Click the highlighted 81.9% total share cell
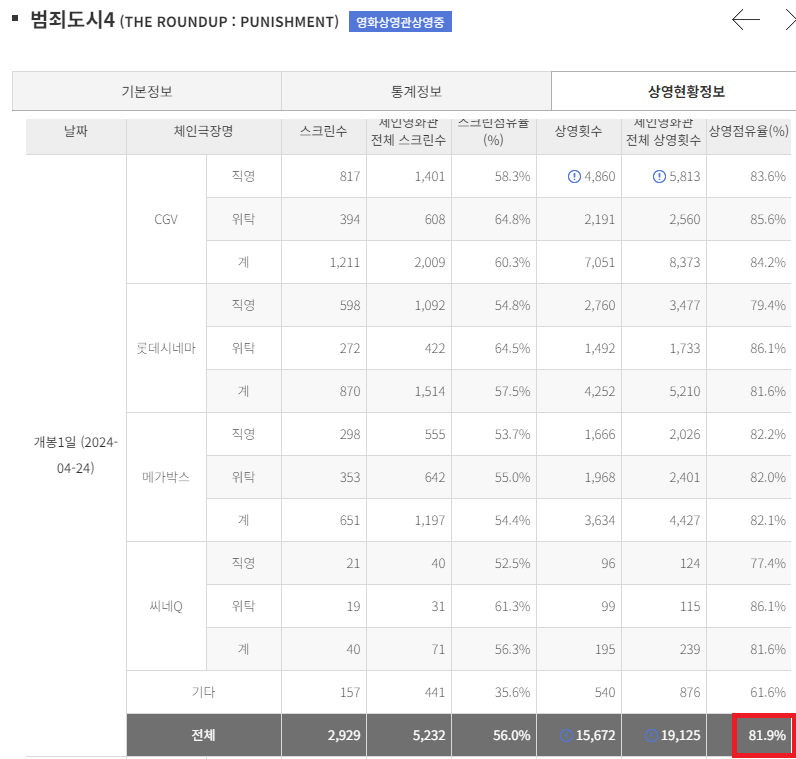The height and width of the screenshot is (759, 796). point(765,736)
